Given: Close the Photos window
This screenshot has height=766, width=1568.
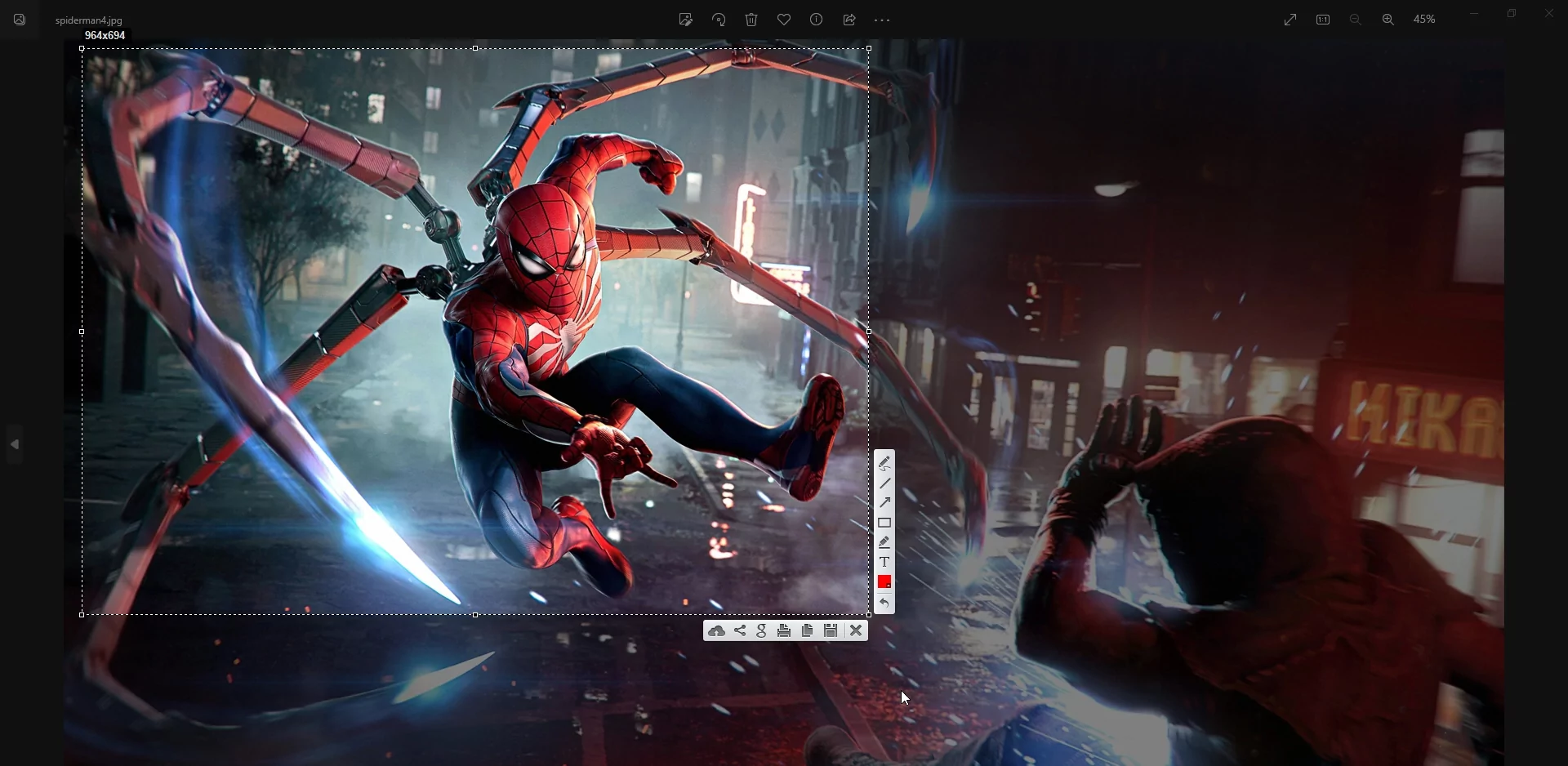Looking at the screenshot, I should click(x=1550, y=14).
